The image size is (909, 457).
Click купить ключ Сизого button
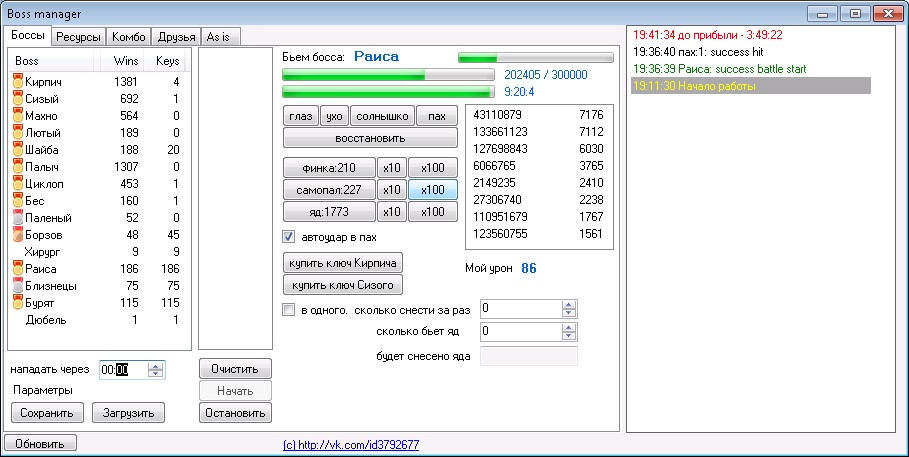tap(343, 285)
